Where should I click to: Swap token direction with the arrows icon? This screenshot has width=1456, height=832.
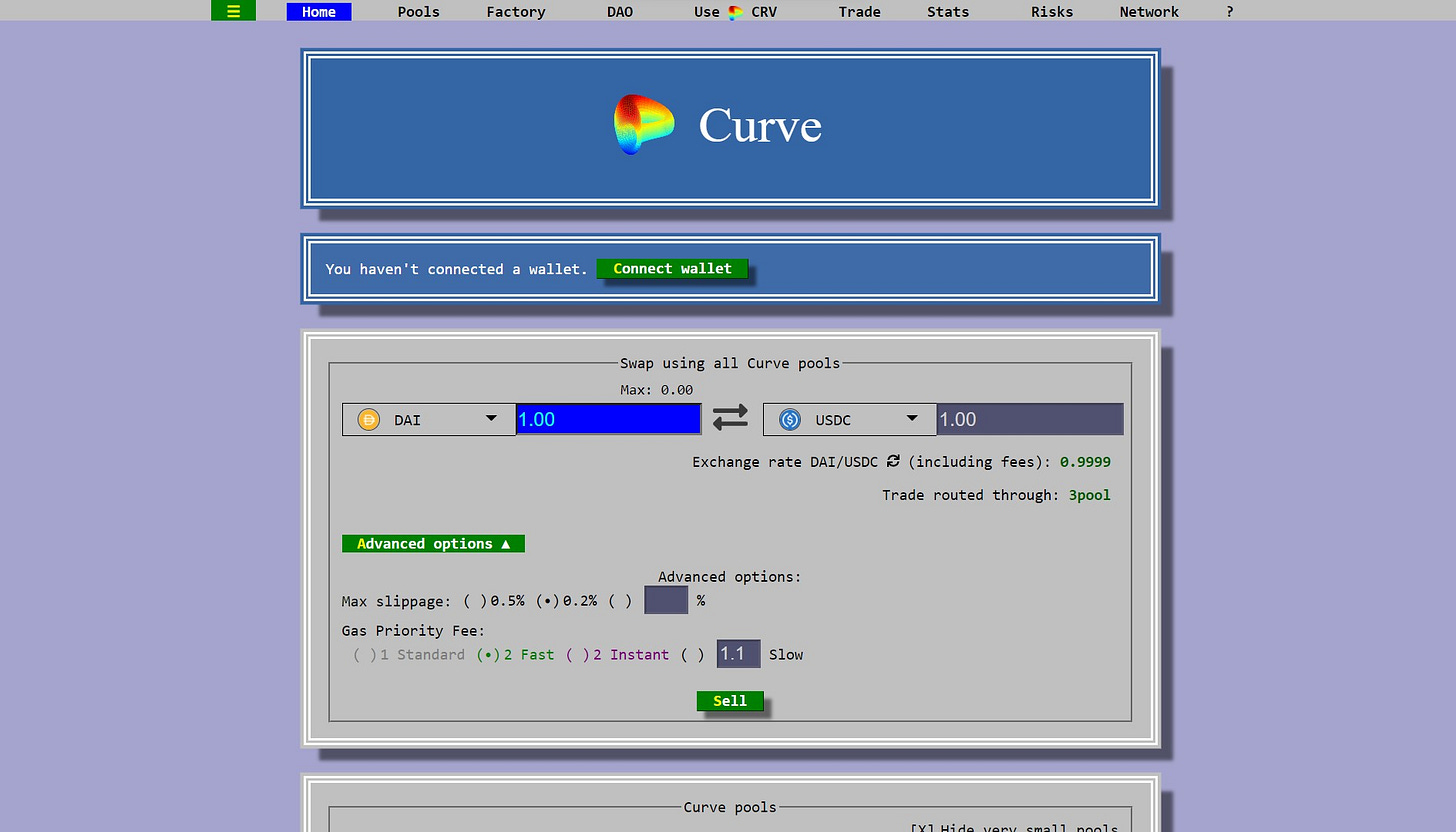[x=730, y=418]
